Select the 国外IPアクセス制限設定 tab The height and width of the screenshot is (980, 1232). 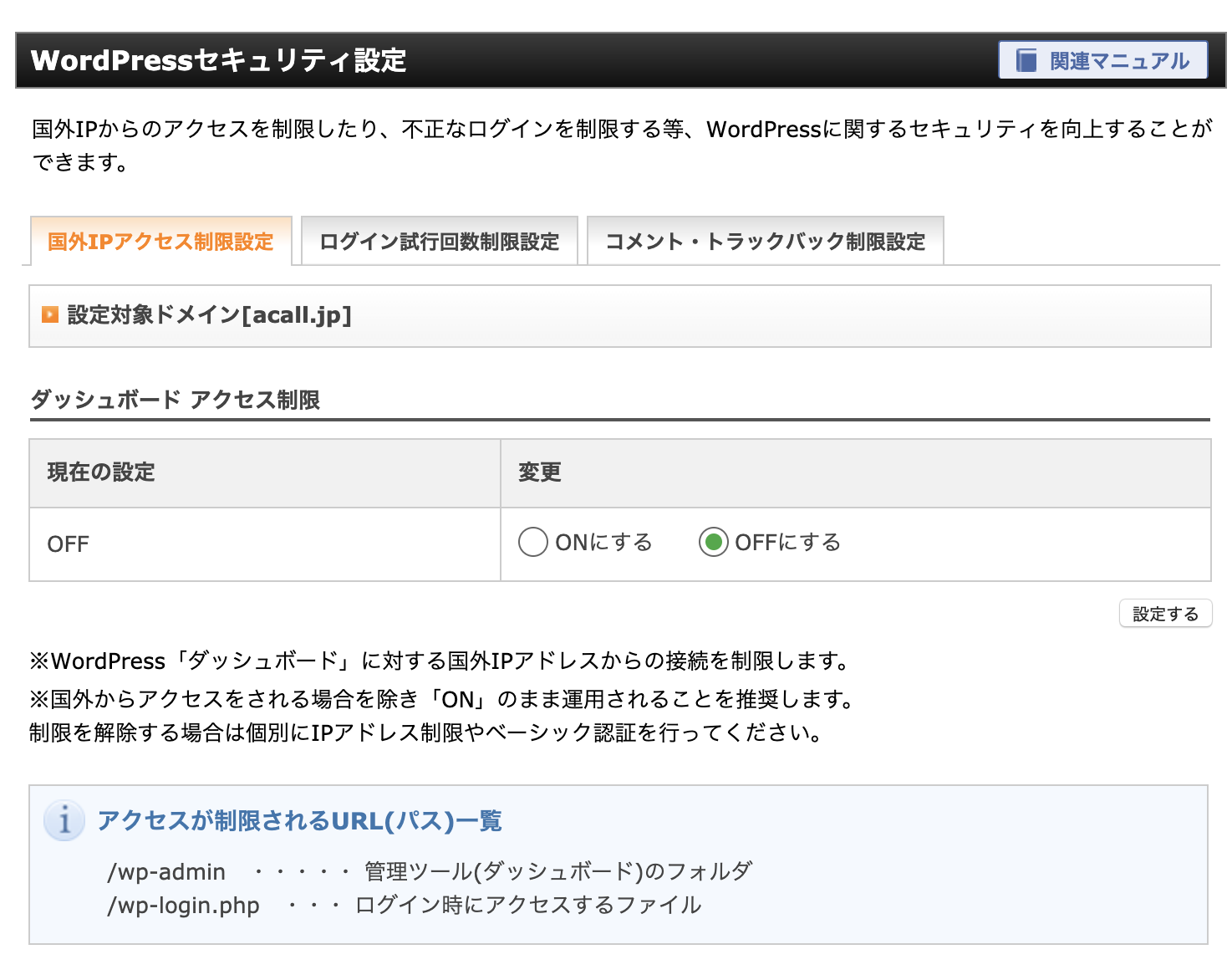[x=160, y=241]
